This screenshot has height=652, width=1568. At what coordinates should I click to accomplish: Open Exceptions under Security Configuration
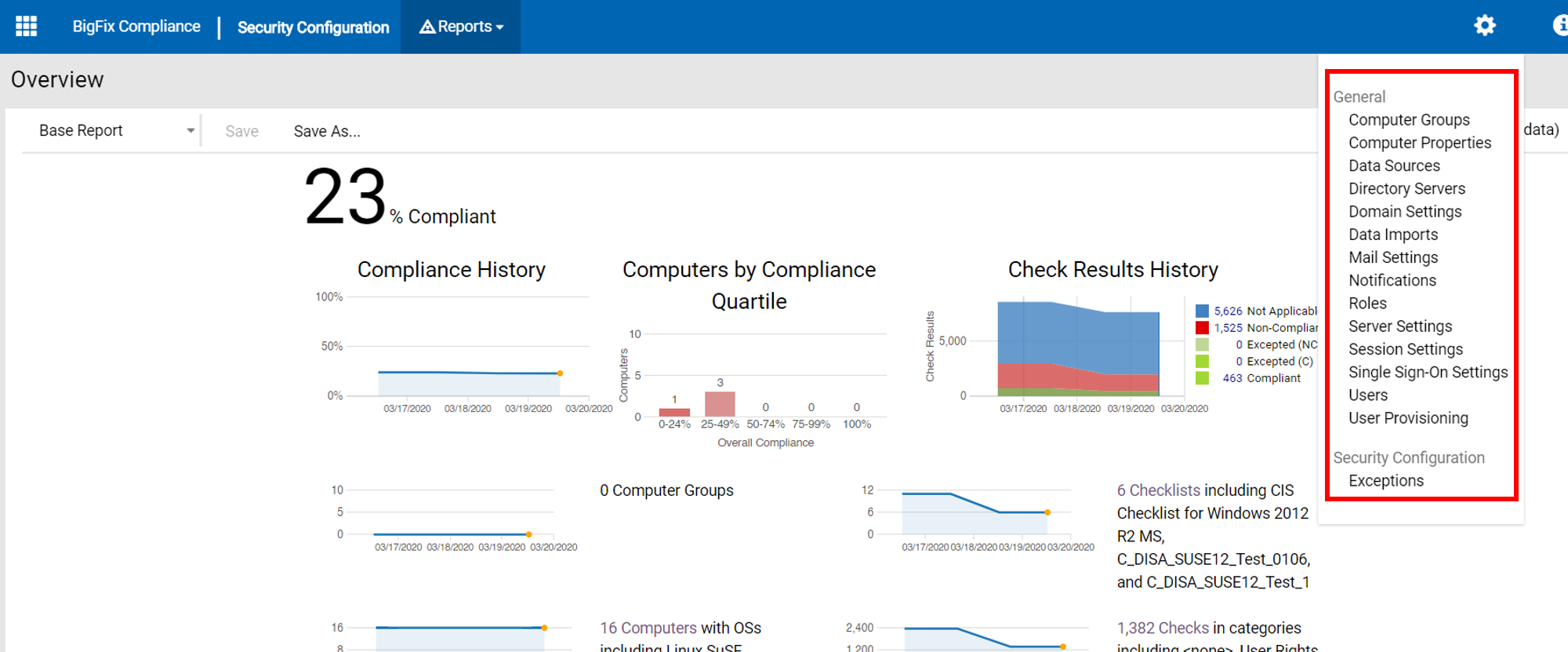coord(1385,481)
